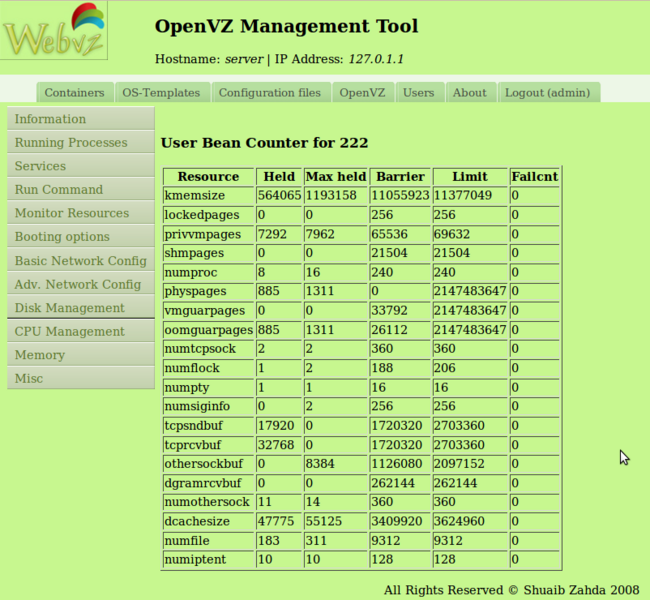The image size is (650, 600).
Task: Select the oomguarpages resource cell
Action: tap(209, 330)
